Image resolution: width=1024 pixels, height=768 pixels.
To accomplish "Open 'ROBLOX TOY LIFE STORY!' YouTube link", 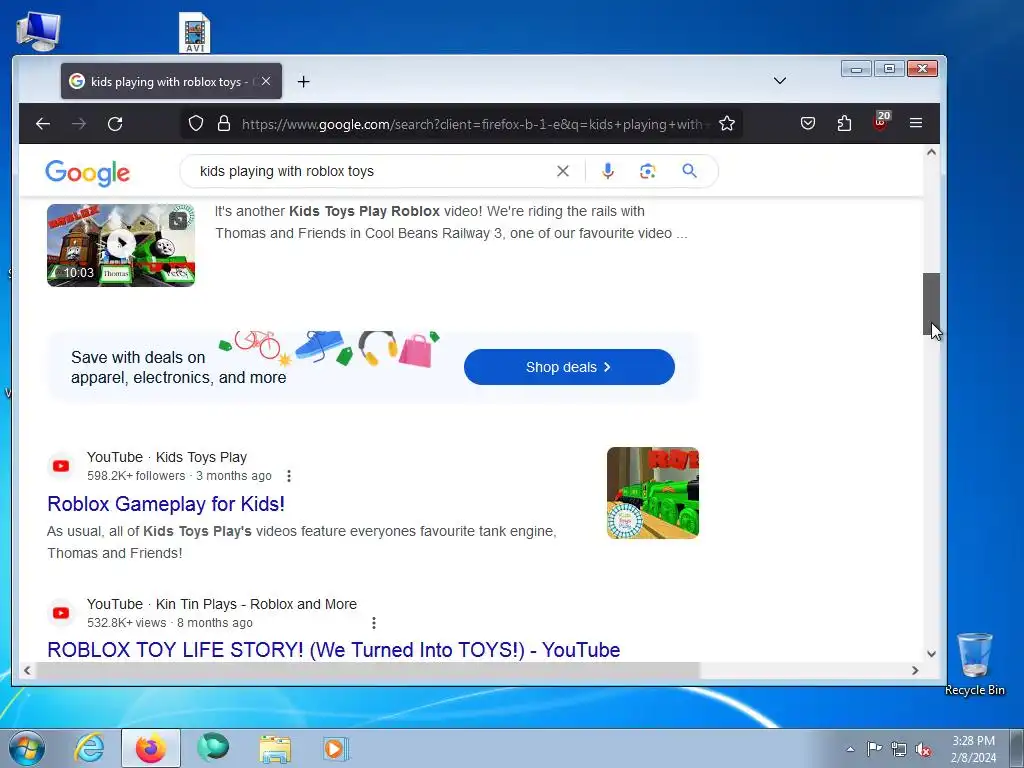I will (334, 650).
